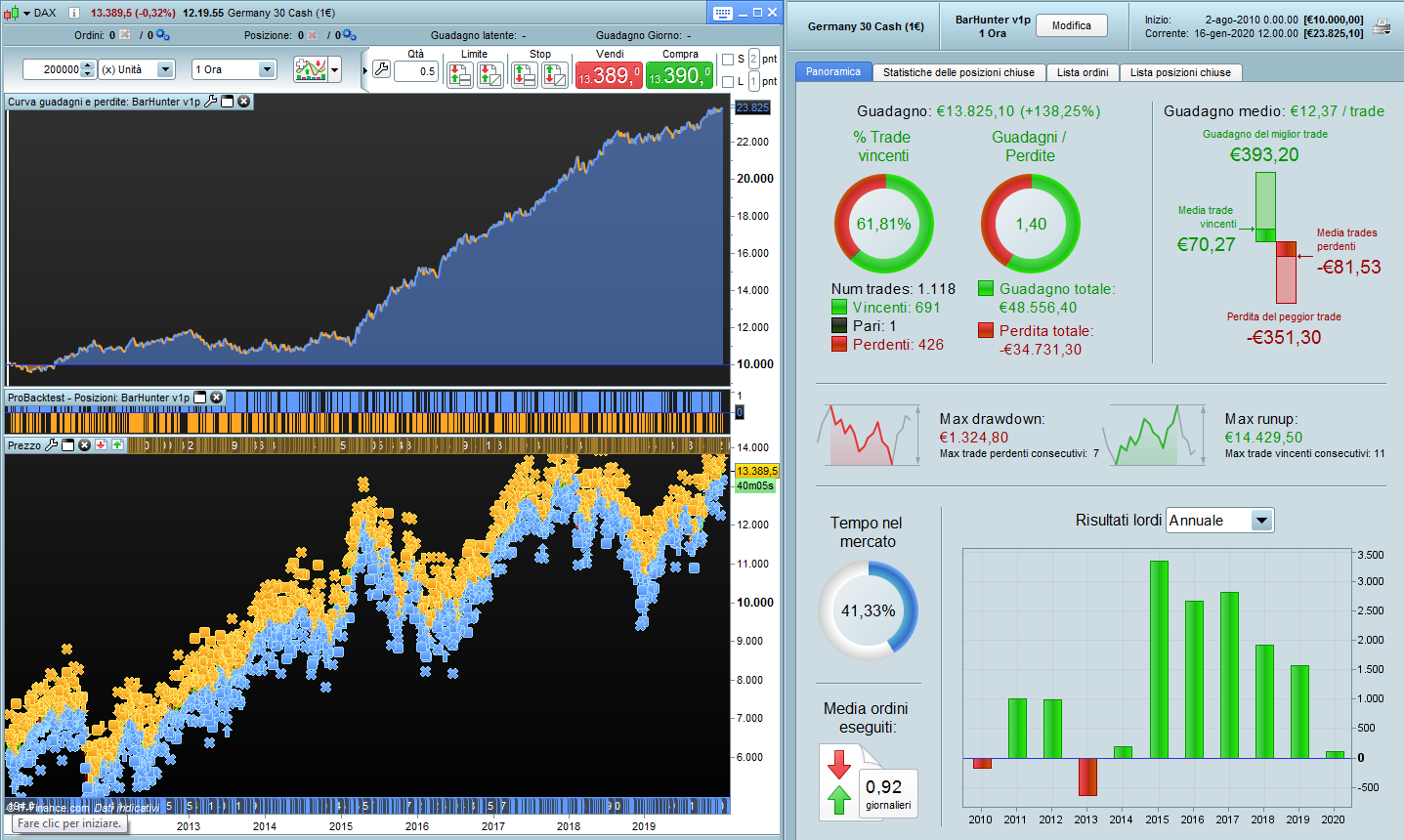Maximize the Prezzo chart panel
The image size is (1404, 840).
coord(68,445)
